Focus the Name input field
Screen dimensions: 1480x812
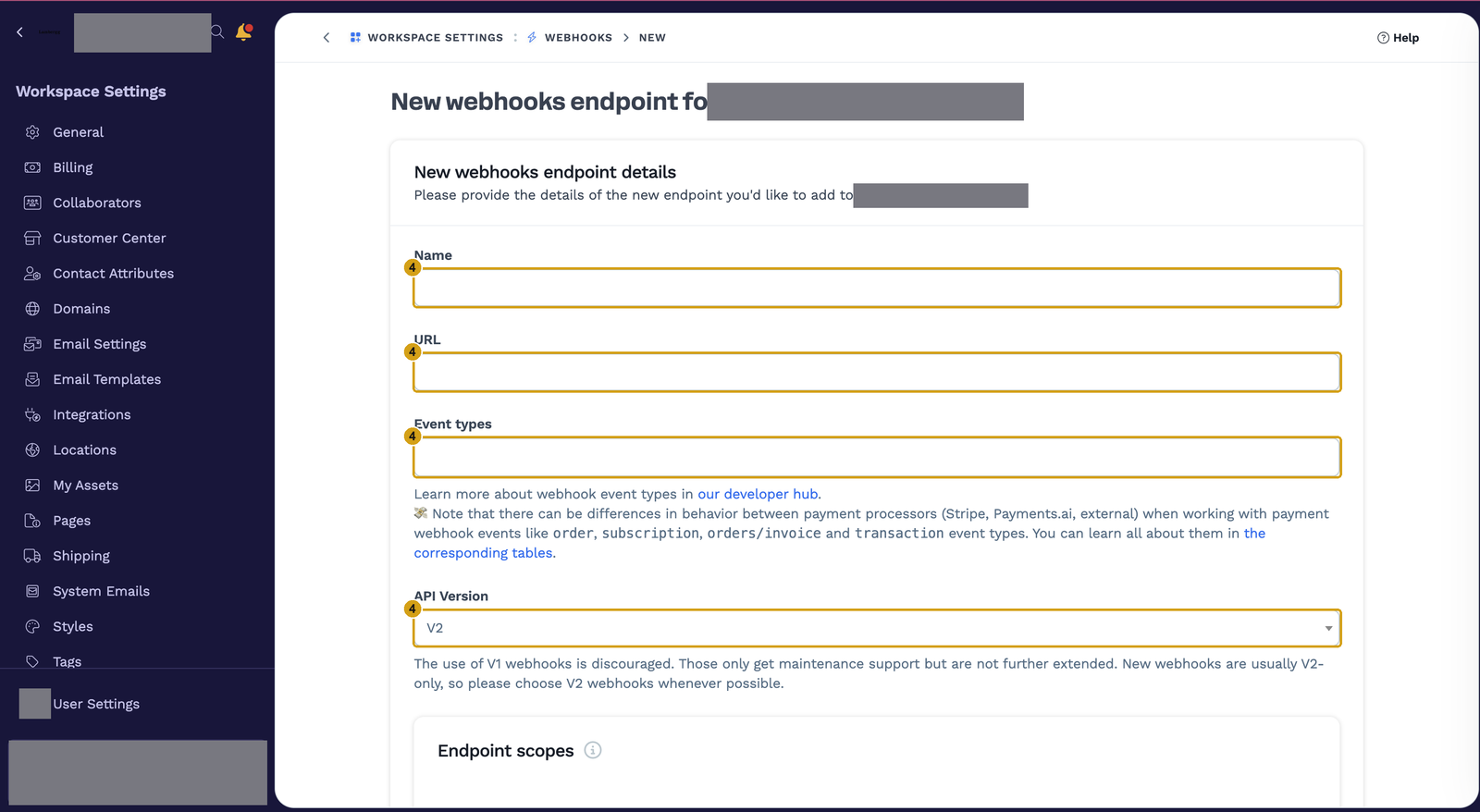[x=877, y=288]
